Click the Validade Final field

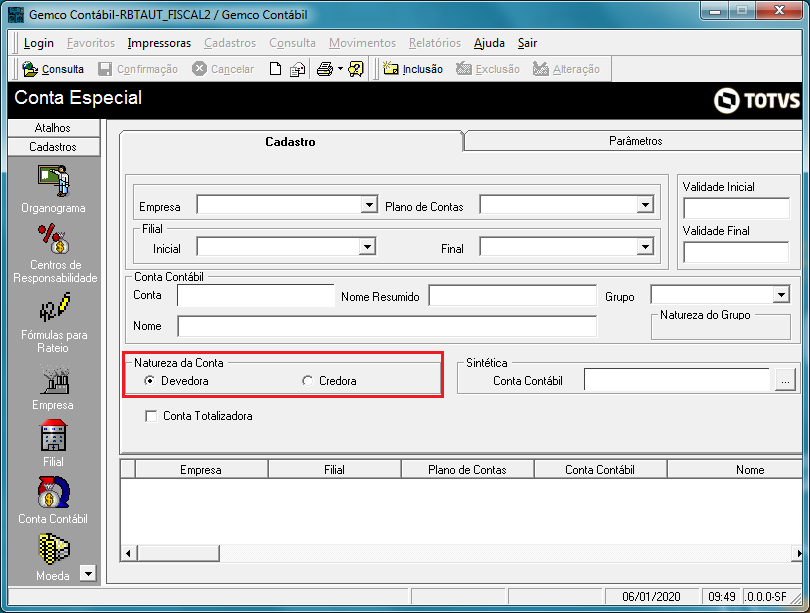pyautogui.click(x=737, y=253)
